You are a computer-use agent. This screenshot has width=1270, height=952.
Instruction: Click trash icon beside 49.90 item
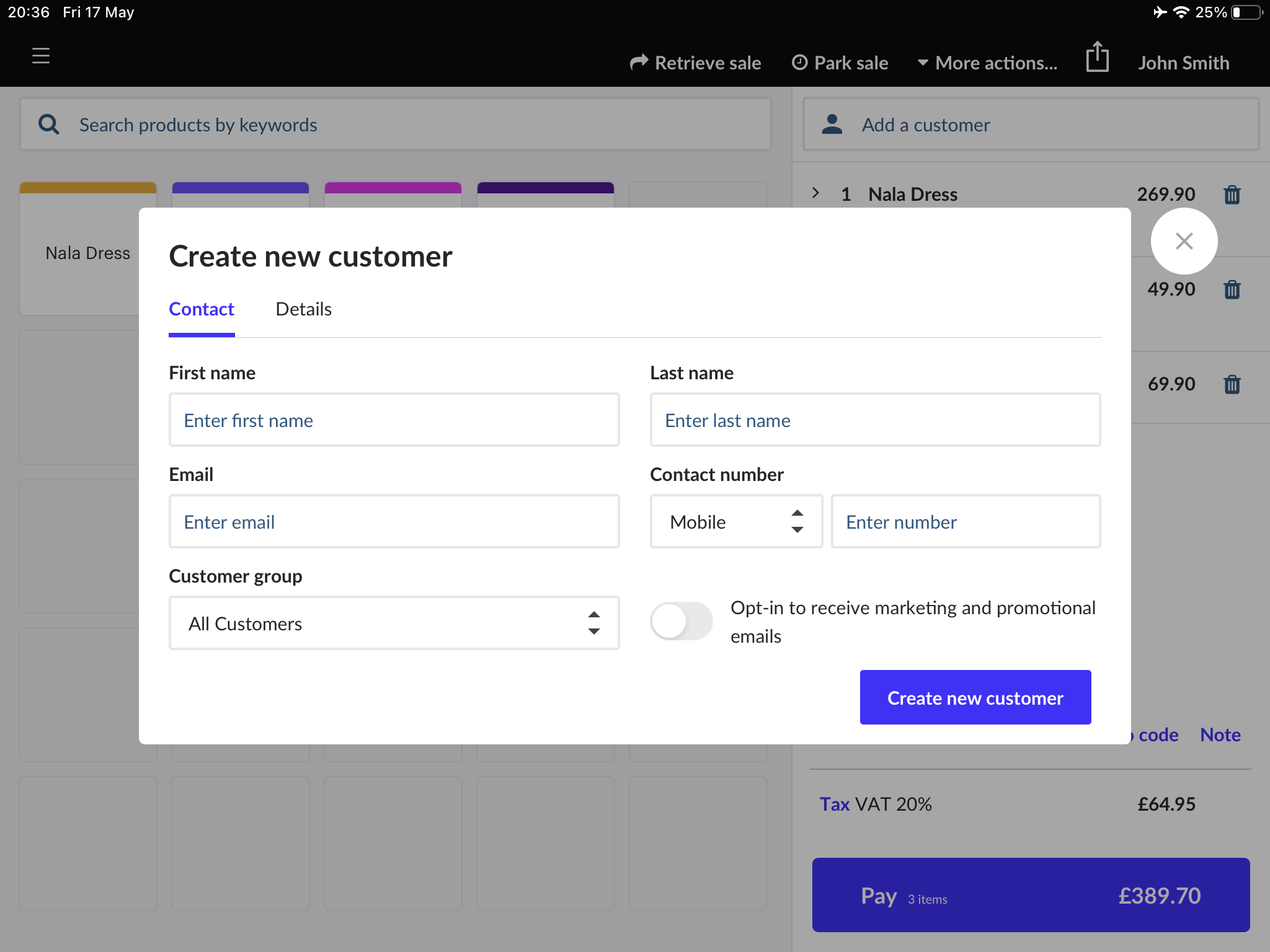1232,289
